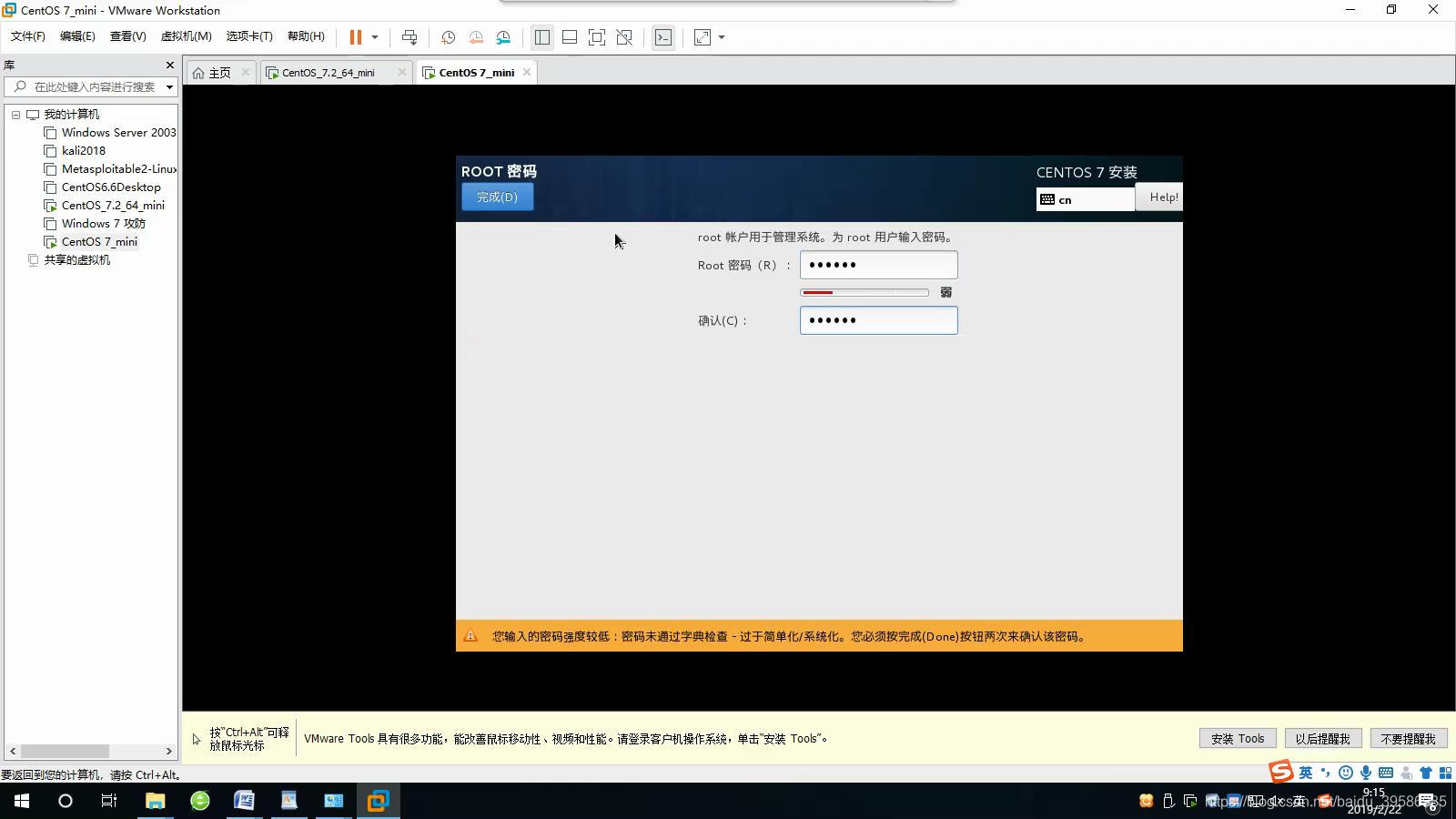Viewport: 1456px width, 819px height.
Task: Collapse the 我的计算机 tree node
Action: (15, 115)
